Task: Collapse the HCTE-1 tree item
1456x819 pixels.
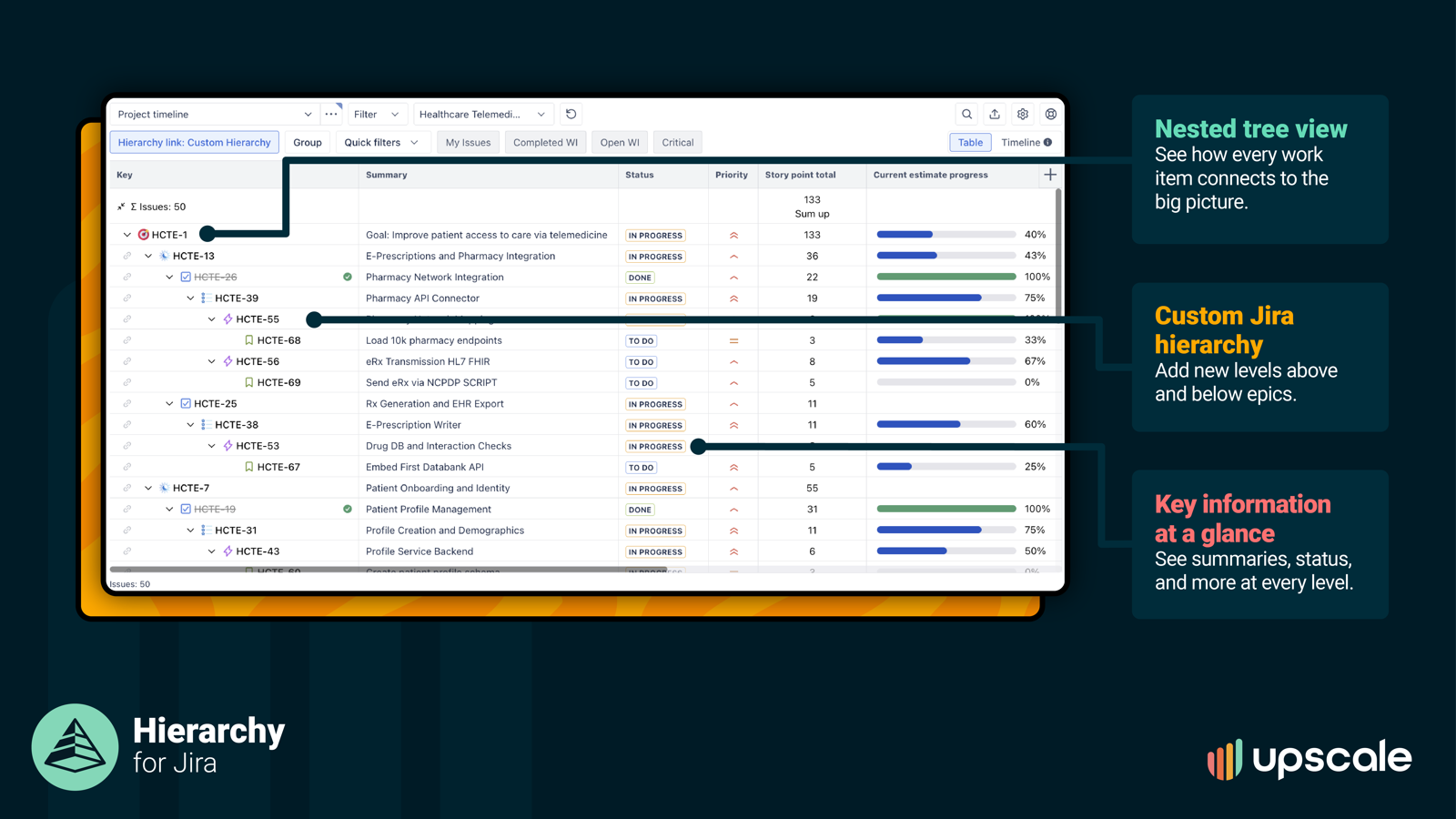Action: pyautogui.click(x=127, y=234)
